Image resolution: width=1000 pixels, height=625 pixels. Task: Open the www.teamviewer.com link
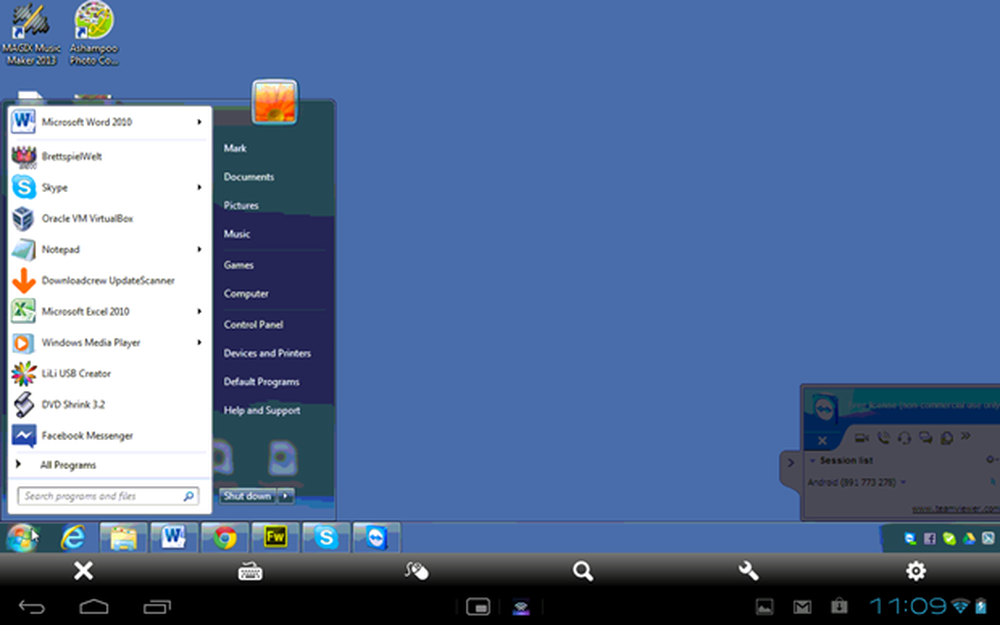click(955, 509)
